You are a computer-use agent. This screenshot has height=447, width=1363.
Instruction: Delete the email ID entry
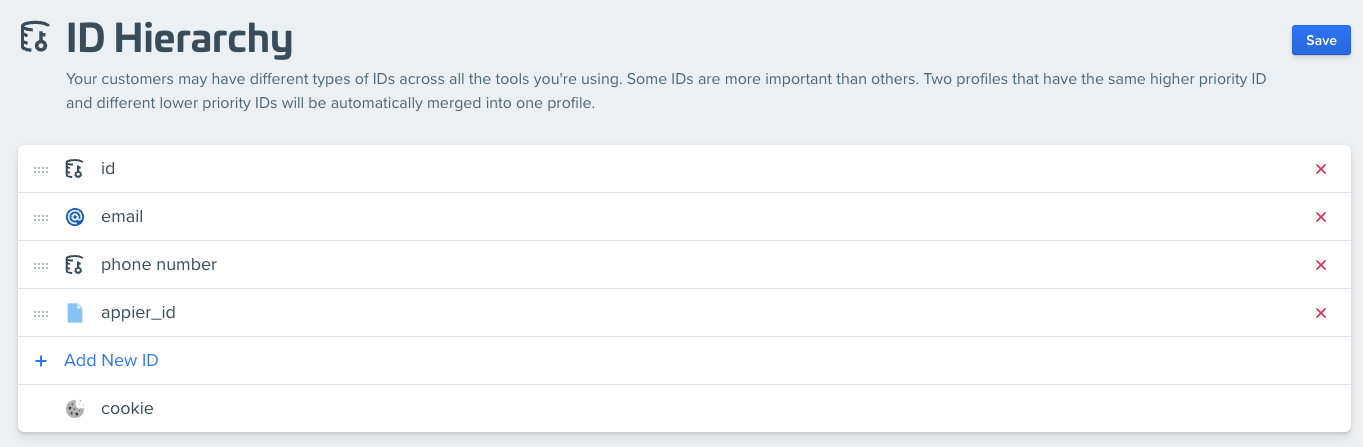(1321, 217)
